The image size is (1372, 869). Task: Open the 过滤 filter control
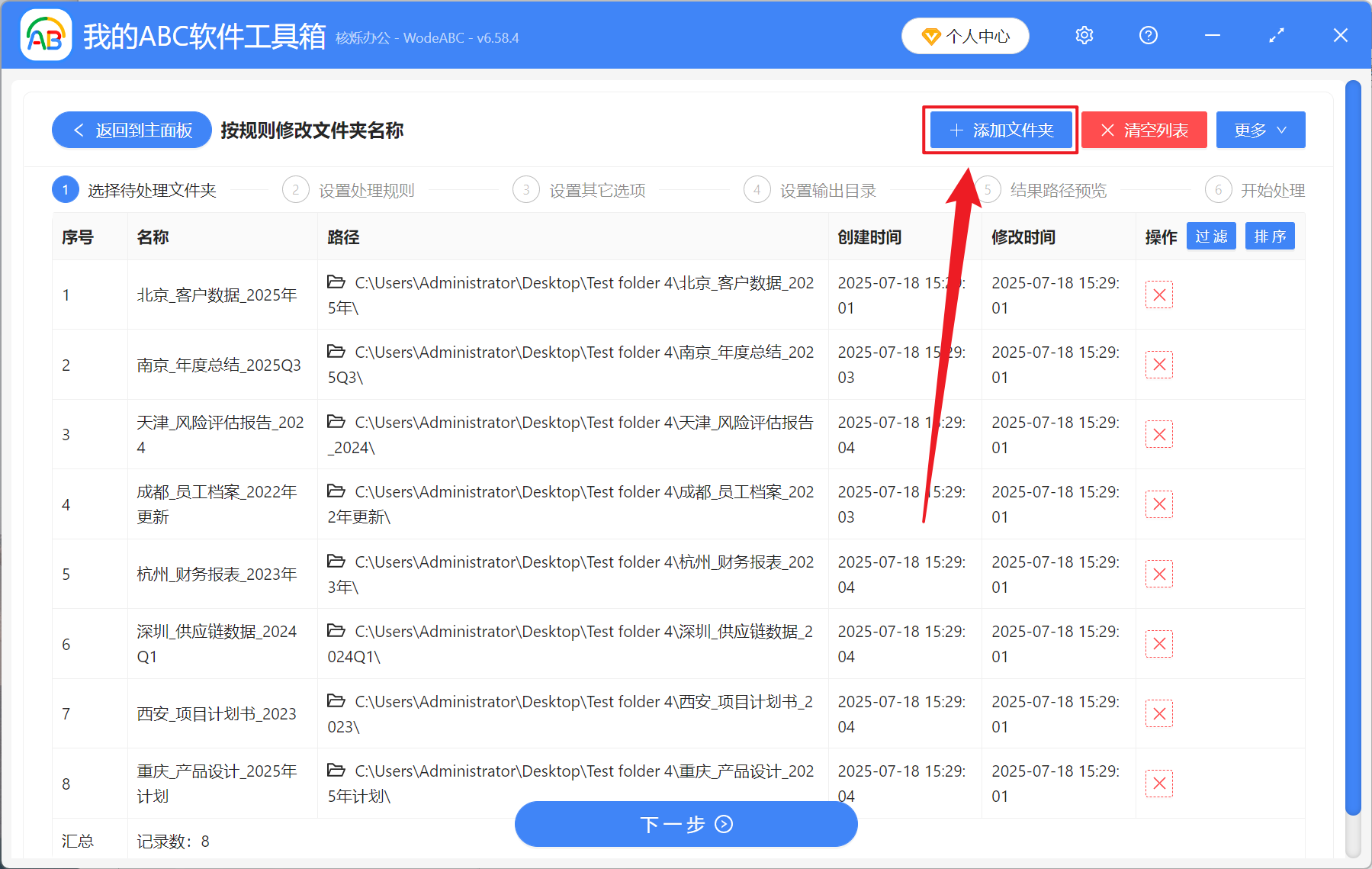[x=1210, y=237]
